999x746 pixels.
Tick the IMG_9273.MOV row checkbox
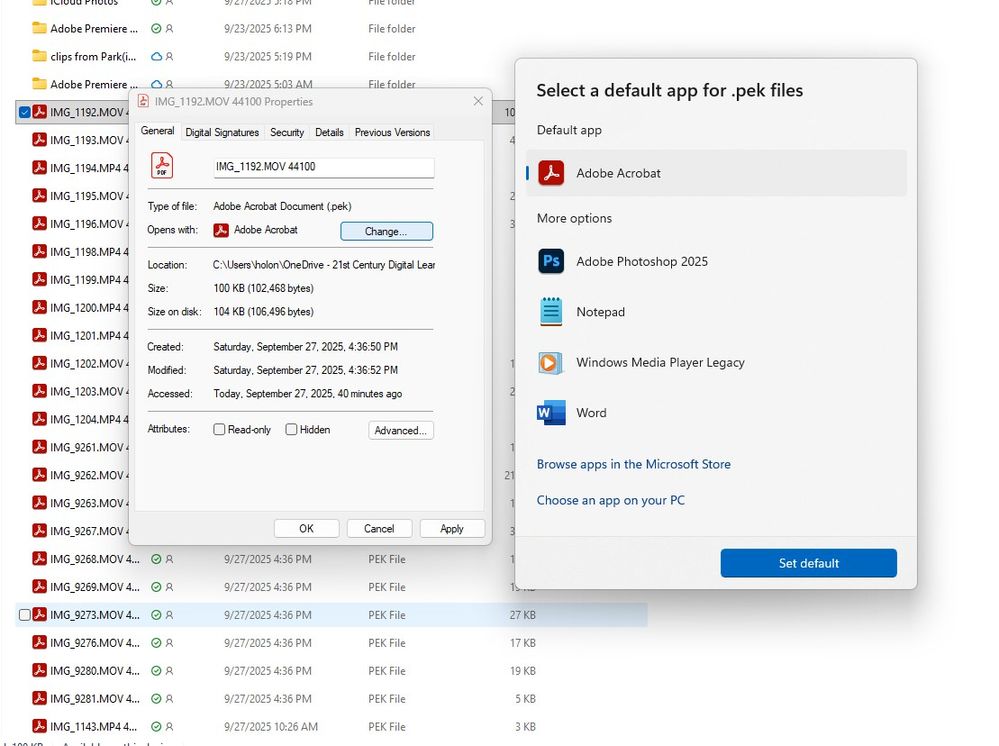click(25, 615)
